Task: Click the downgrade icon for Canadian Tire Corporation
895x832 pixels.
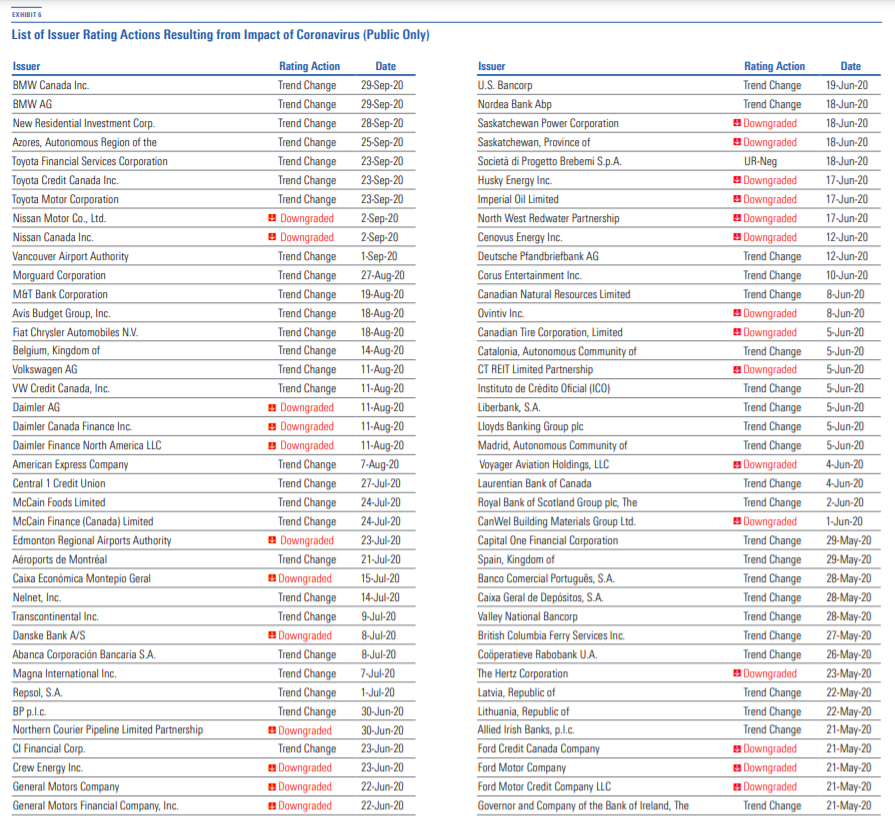Action: (737, 332)
